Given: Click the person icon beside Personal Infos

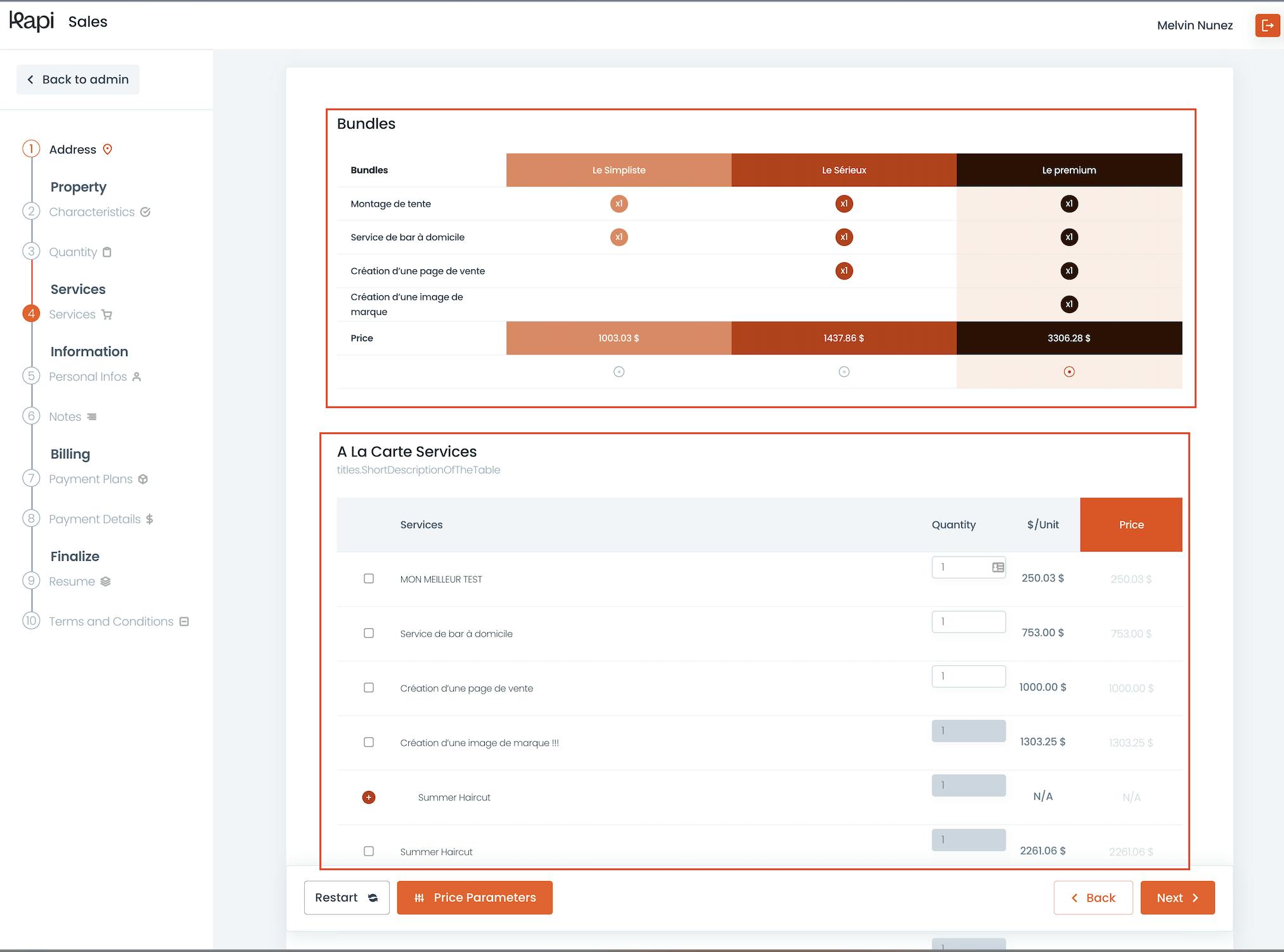Looking at the screenshot, I should click(136, 376).
